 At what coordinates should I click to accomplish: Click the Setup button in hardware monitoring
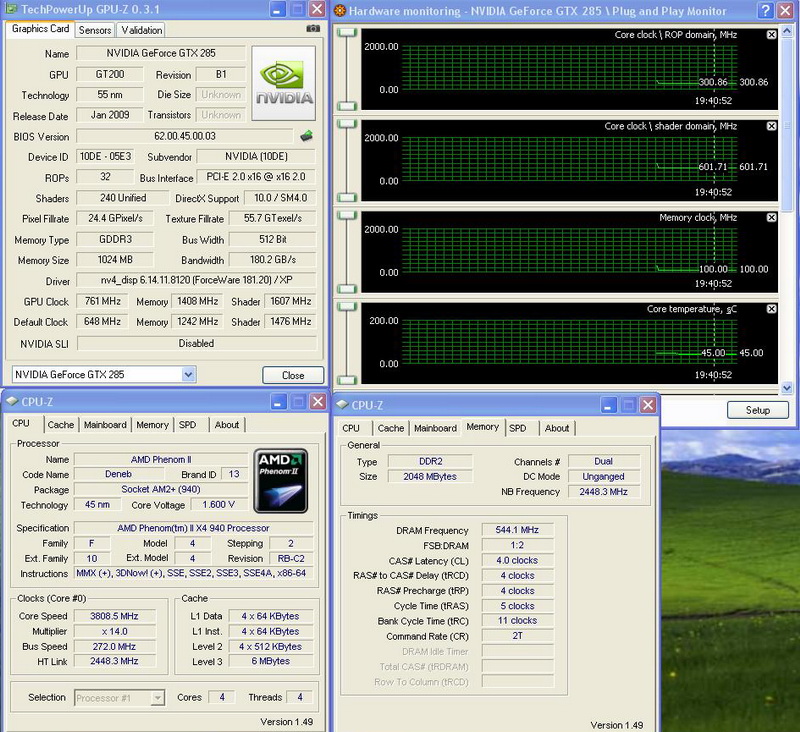click(758, 410)
